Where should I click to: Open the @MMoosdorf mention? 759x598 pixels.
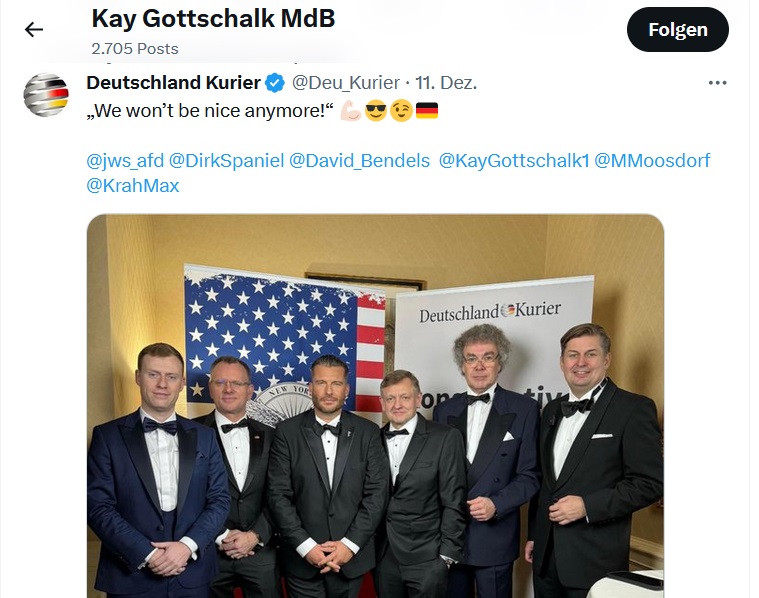click(652, 160)
